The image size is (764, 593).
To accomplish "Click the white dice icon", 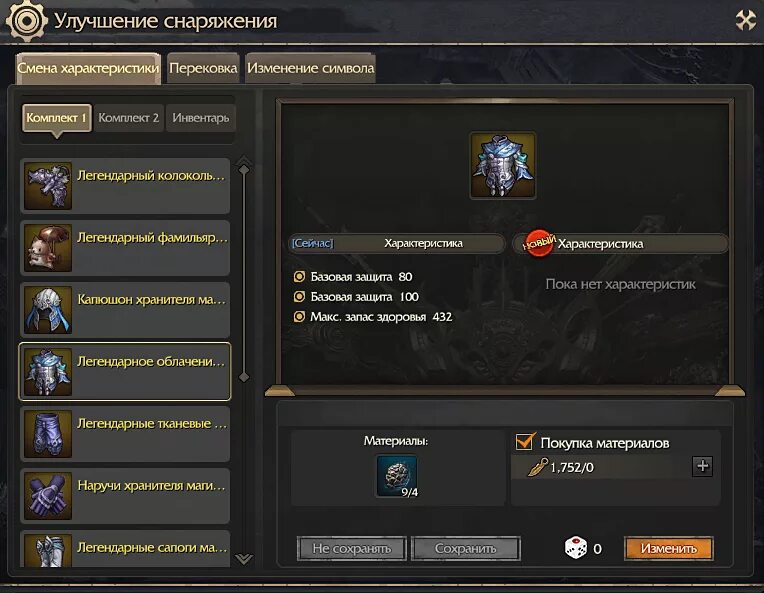I will point(575,548).
